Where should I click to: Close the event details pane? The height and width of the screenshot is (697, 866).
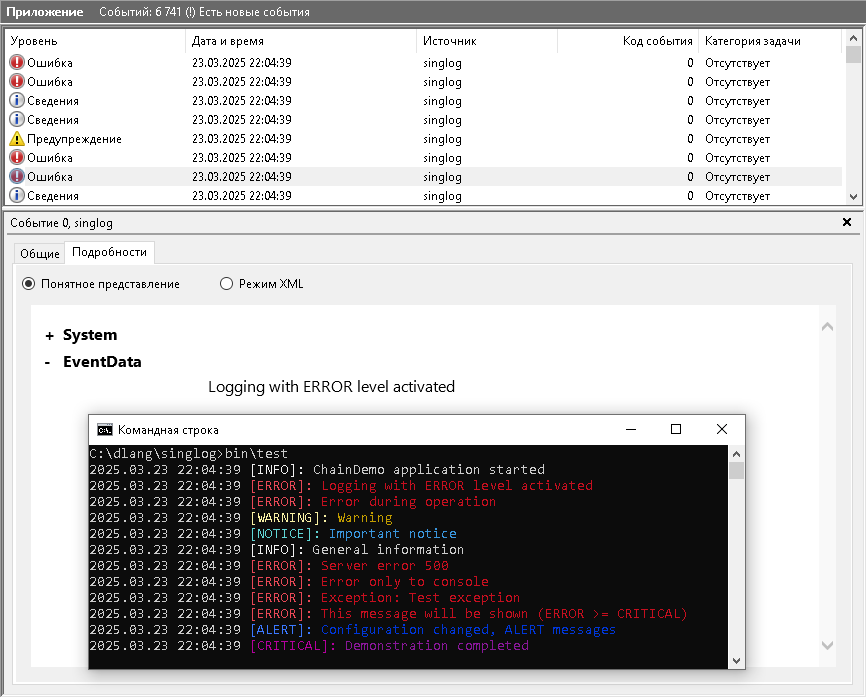point(847,222)
